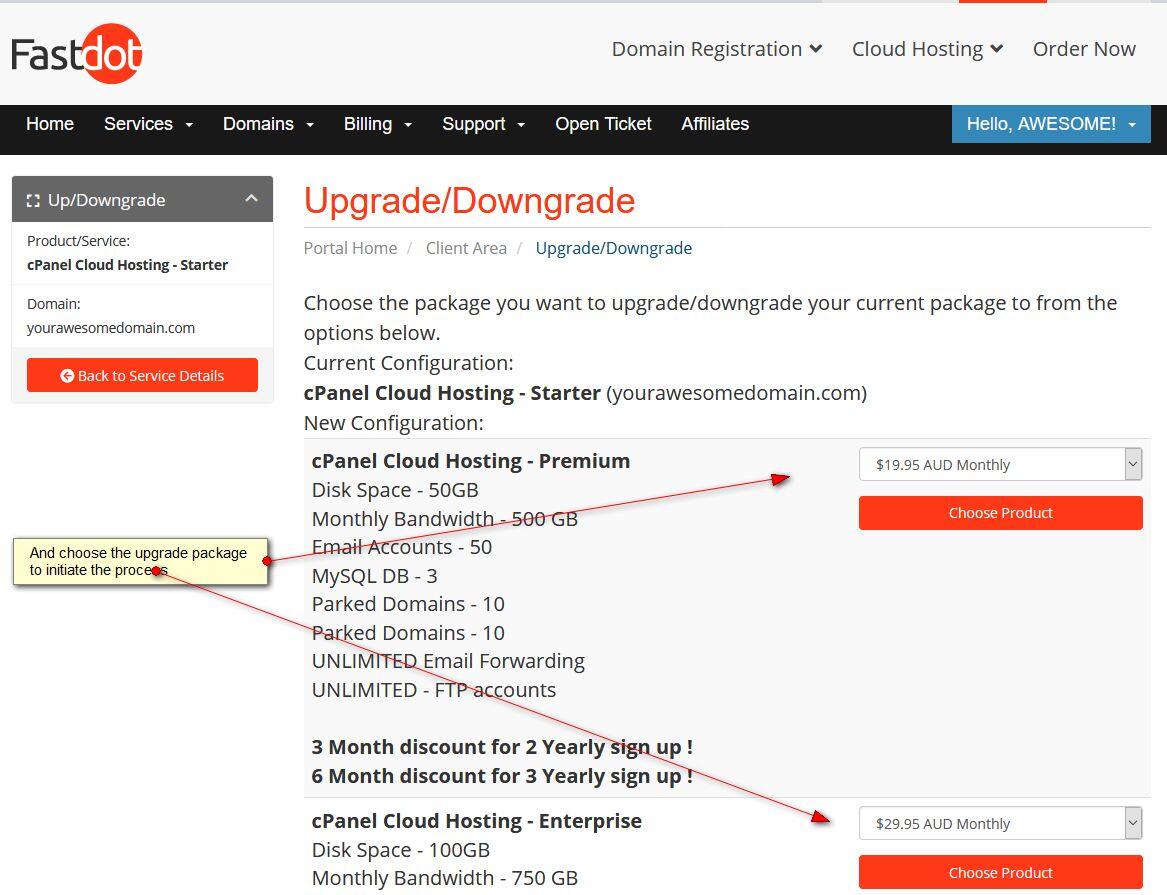
Task: Open the $19.95 AUD Monthly billing dropdown
Action: (x=1000, y=465)
